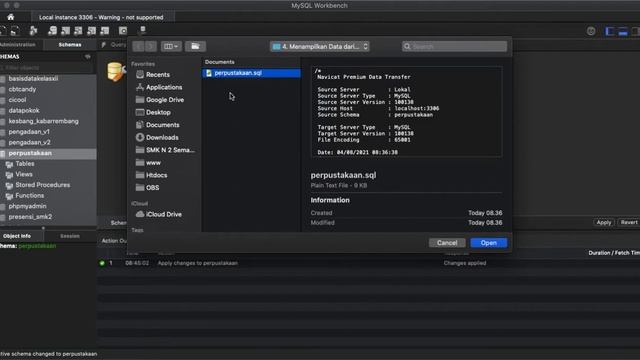Open the column view options dropdown
Viewport: 640px width, 360px height.
(x=171, y=47)
